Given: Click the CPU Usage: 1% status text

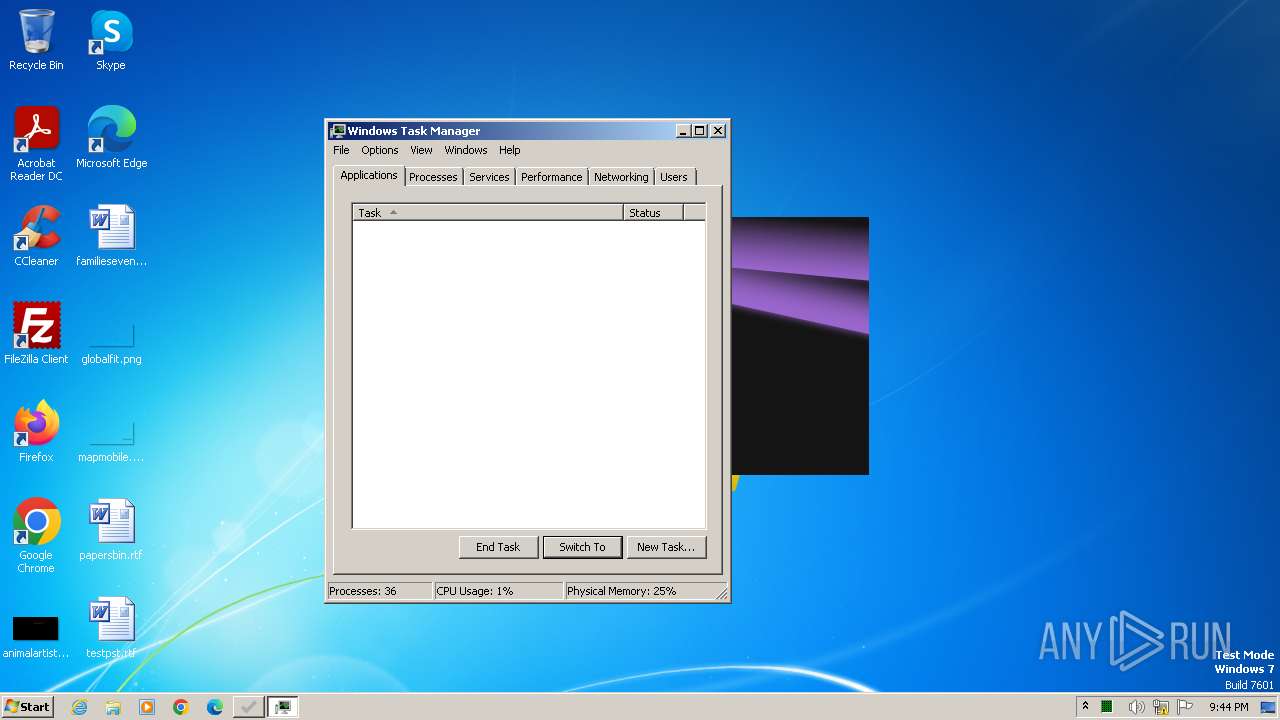Looking at the screenshot, I should (475, 591).
